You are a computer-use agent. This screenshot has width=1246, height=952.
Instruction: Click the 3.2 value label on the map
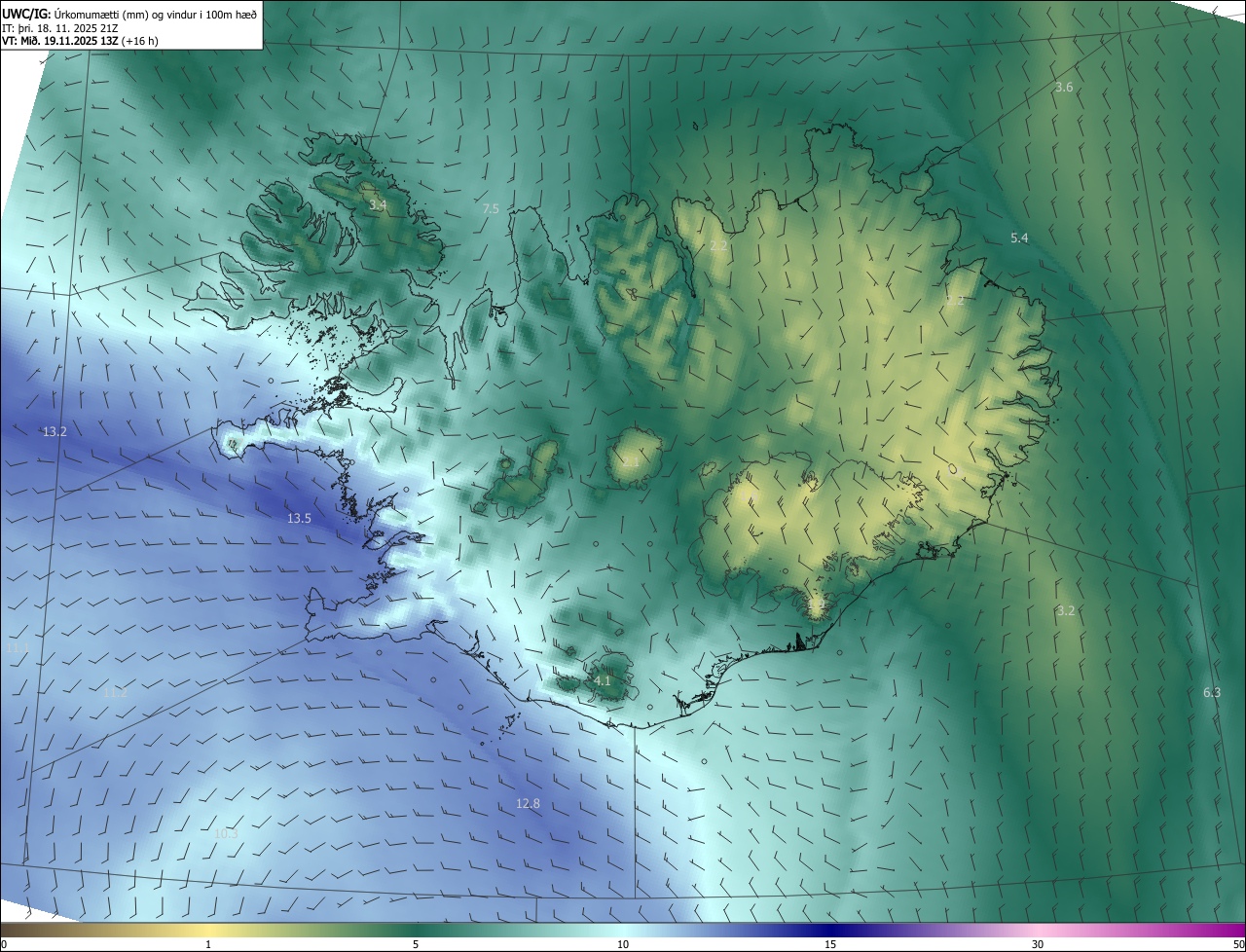[x=1066, y=611]
